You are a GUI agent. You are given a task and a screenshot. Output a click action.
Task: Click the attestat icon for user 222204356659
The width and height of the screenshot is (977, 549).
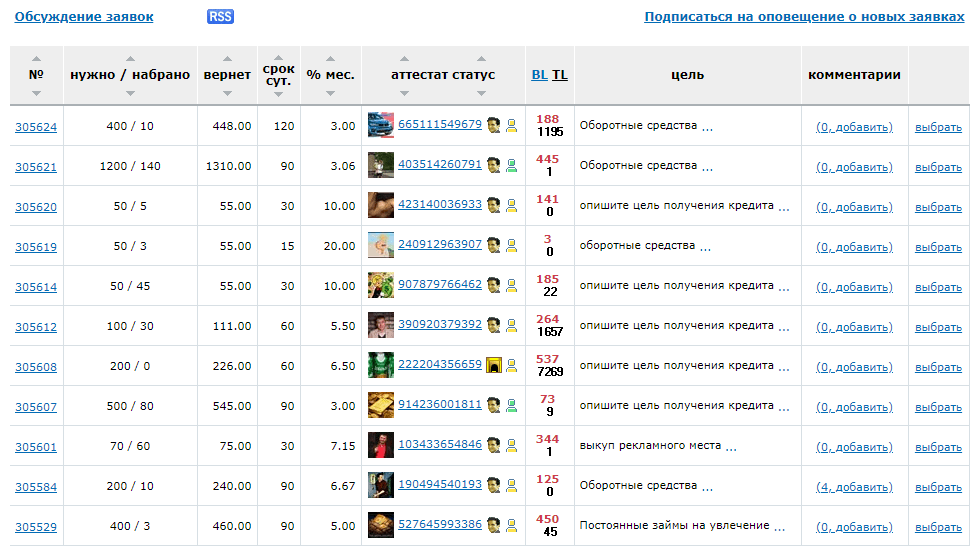point(493,365)
